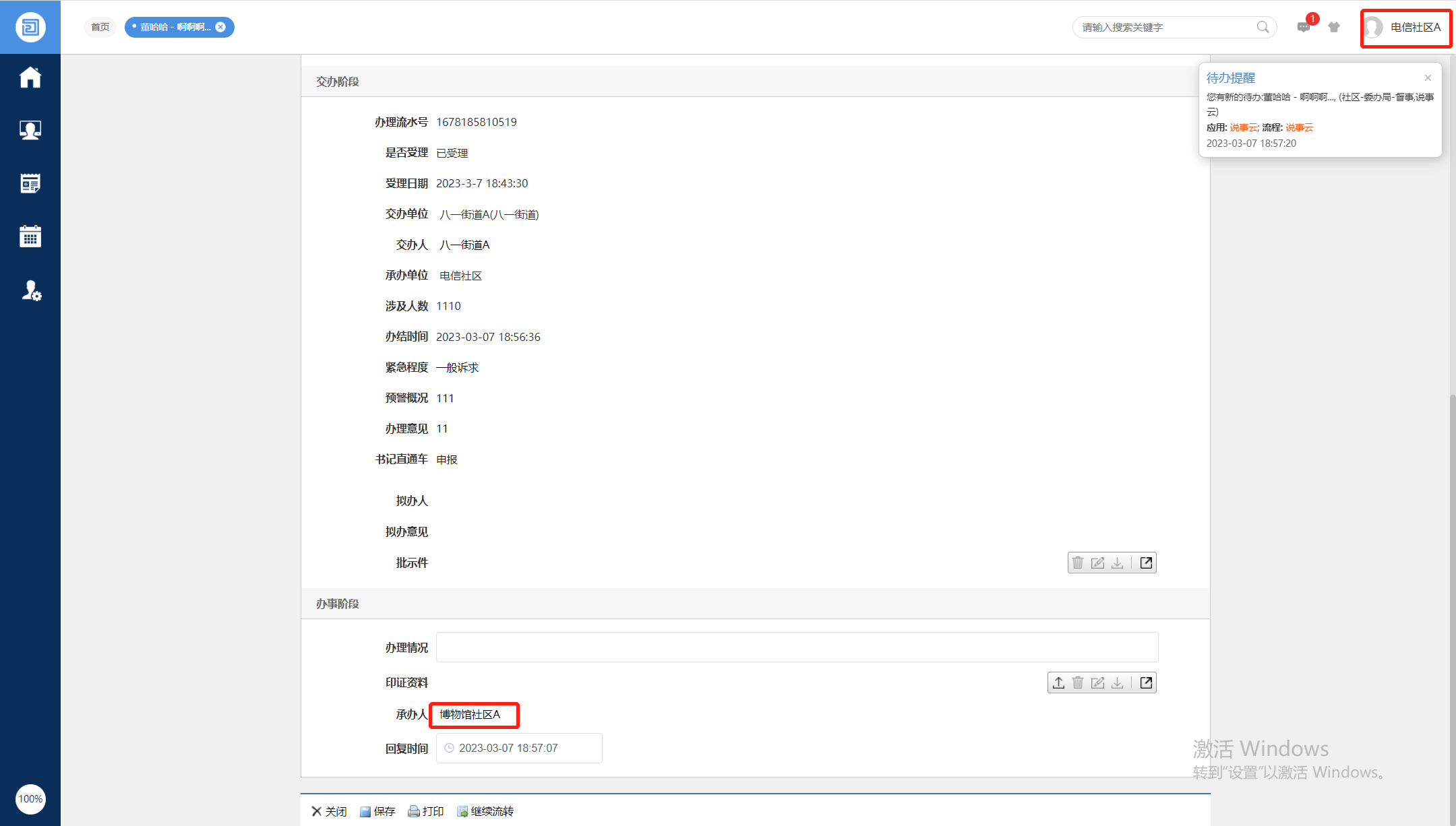Image resolution: width=1456 pixels, height=826 pixels.
Task: Click the search magnifier icon
Action: pyautogui.click(x=1263, y=27)
